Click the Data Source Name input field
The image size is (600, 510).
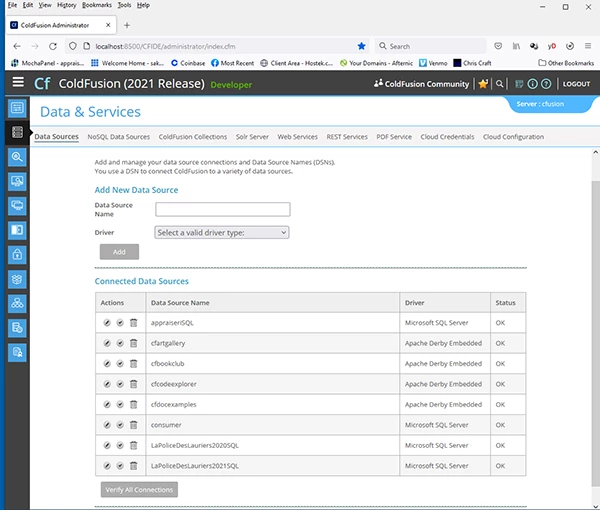[223, 209]
